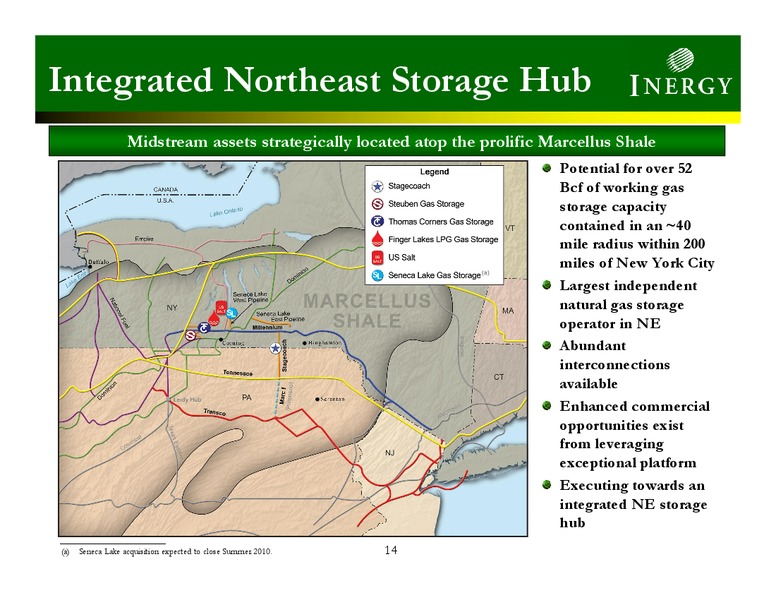This screenshot has width=776, height=600.
Task: Click the 'PA' state label
Action: pyautogui.click(x=246, y=398)
